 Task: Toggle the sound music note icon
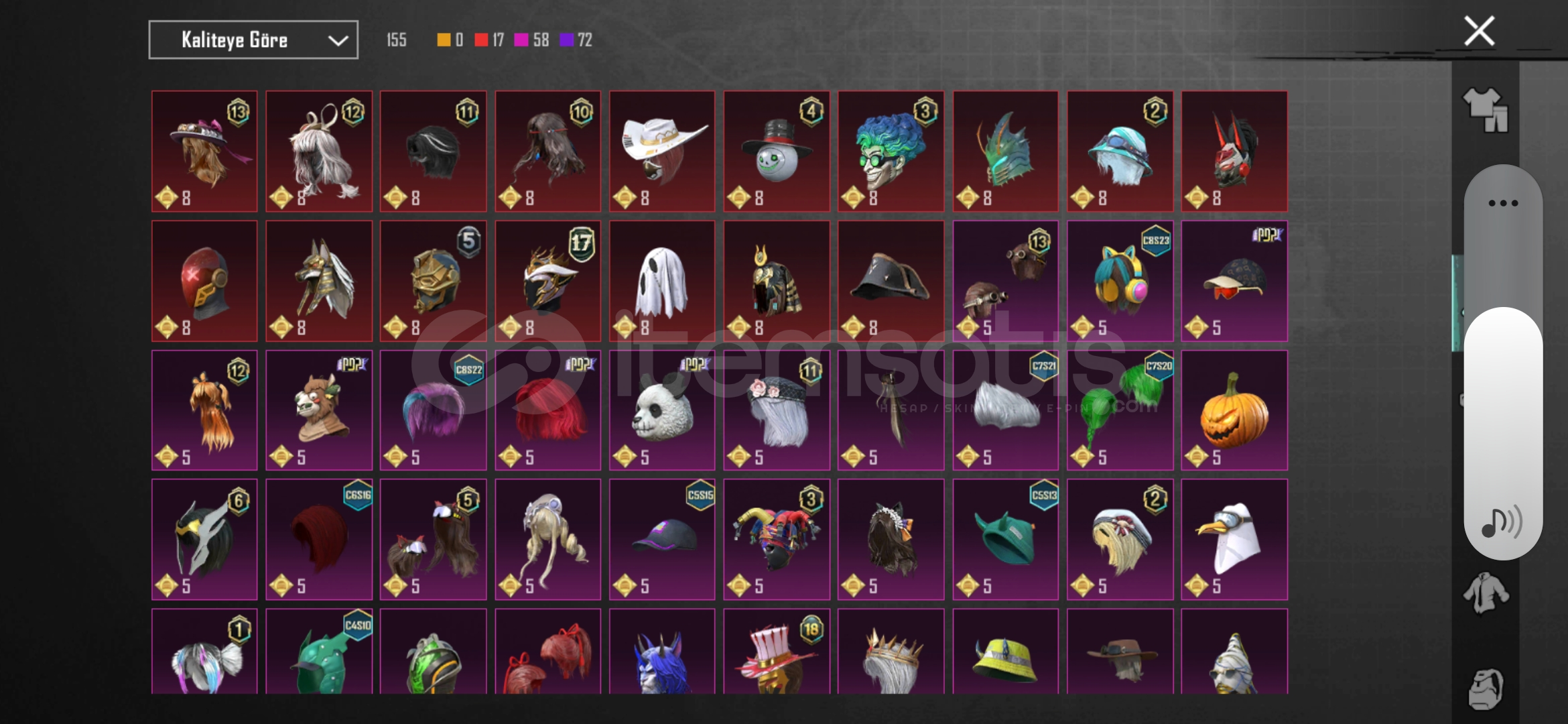pos(1502,522)
